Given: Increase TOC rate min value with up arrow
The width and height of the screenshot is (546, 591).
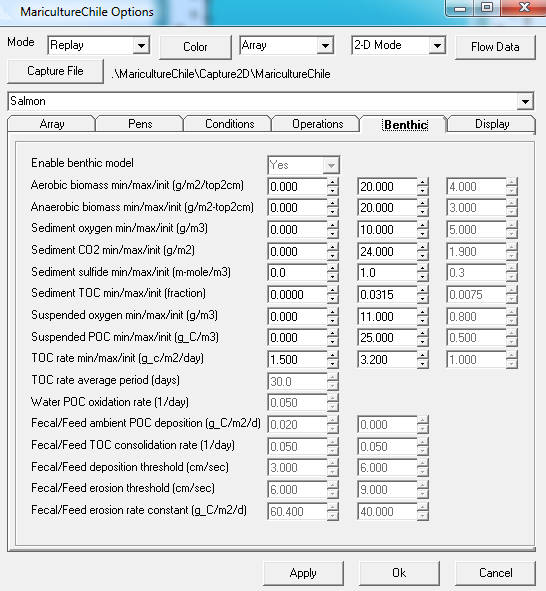Looking at the screenshot, I should coord(332,355).
